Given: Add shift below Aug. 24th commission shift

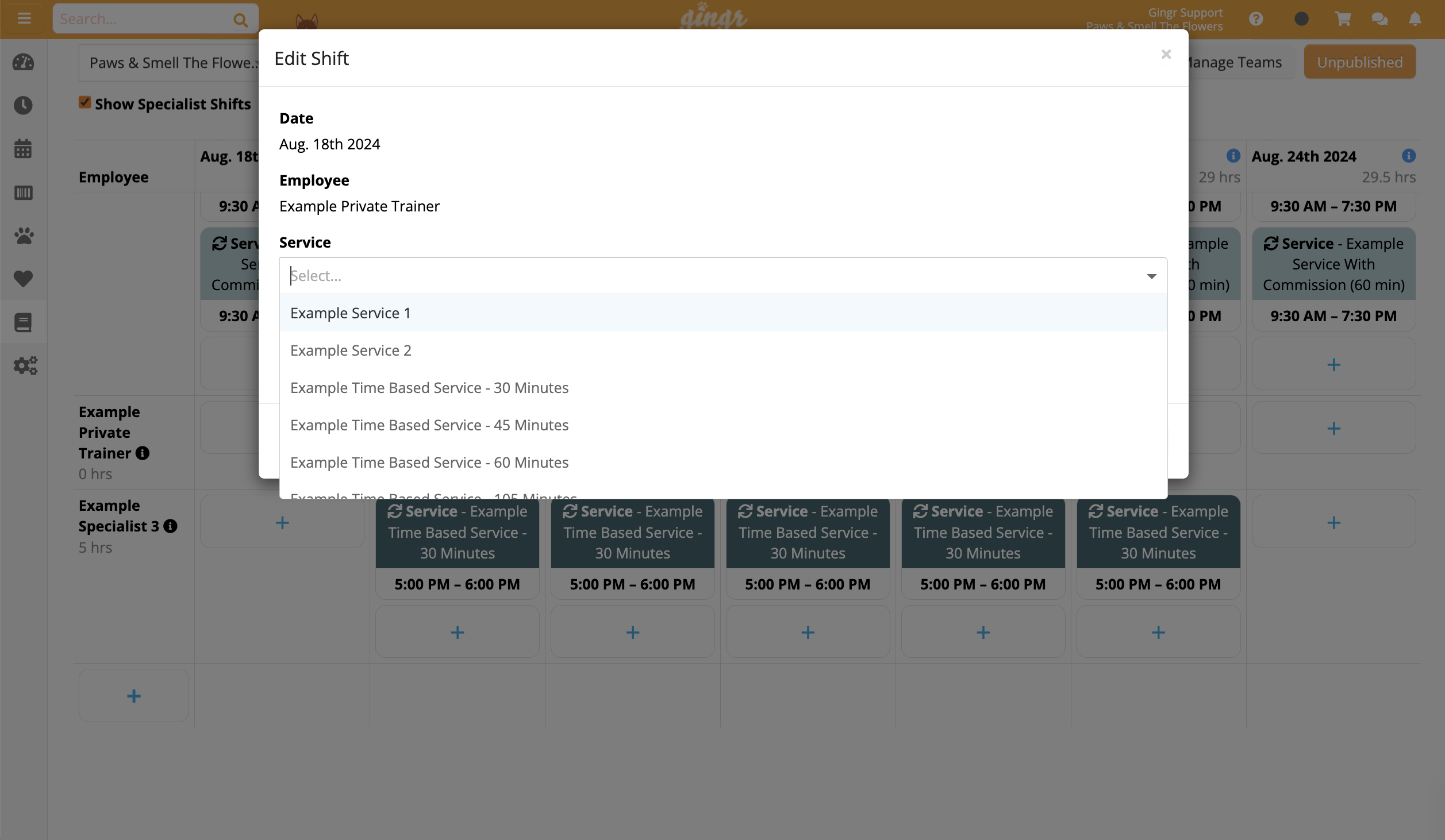Looking at the screenshot, I should coord(1333,364).
